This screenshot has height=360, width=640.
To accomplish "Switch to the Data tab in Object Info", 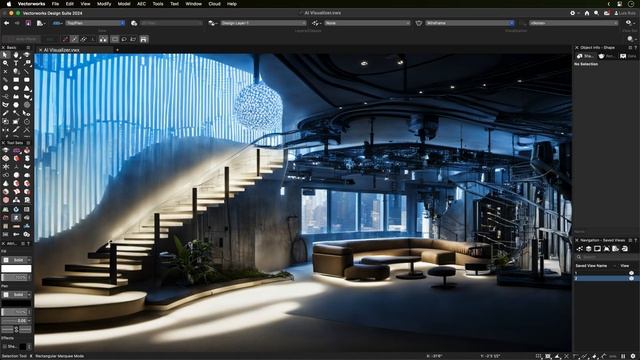I will 628,56.
